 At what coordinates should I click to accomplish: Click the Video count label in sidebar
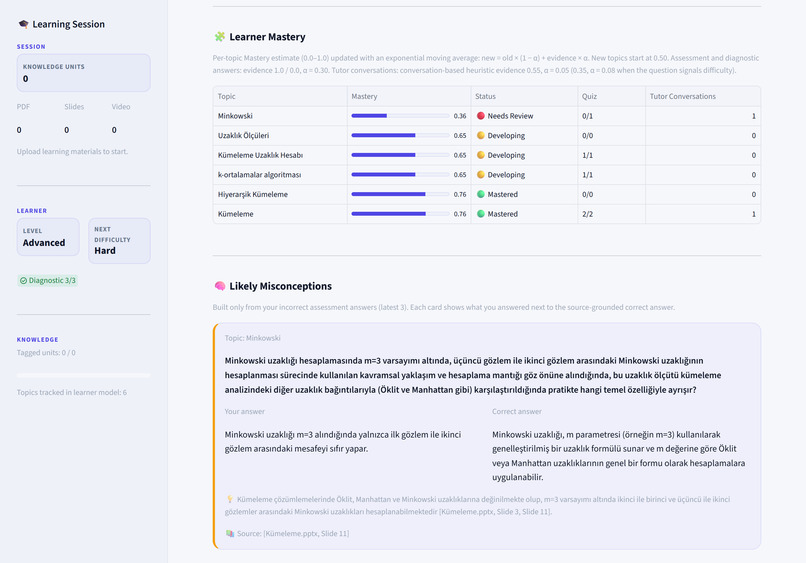(121, 106)
